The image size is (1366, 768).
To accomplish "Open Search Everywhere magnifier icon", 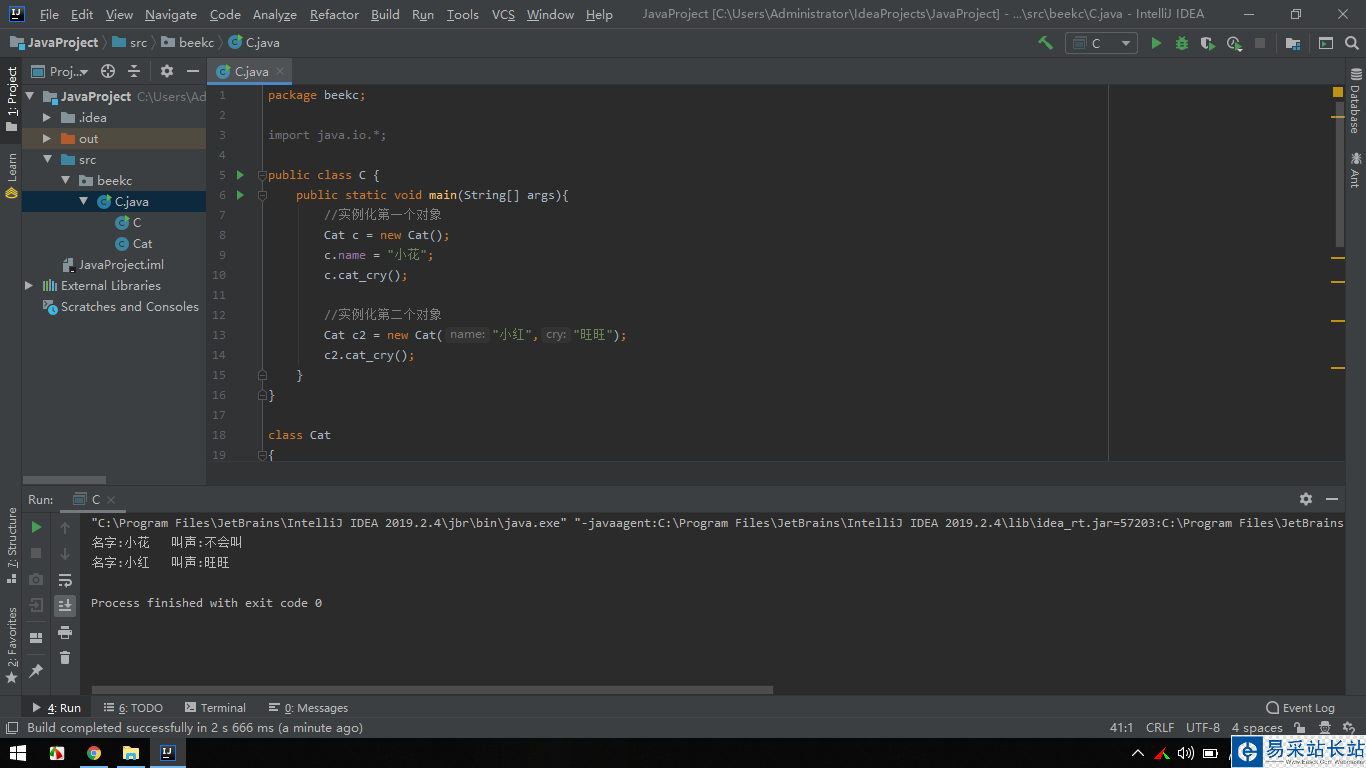I will tap(1352, 43).
